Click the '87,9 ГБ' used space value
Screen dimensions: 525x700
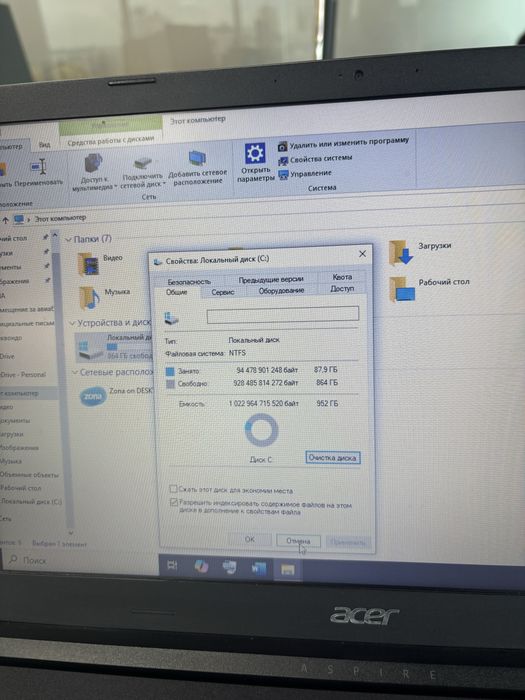pyautogui.click(x=326, y=370)
